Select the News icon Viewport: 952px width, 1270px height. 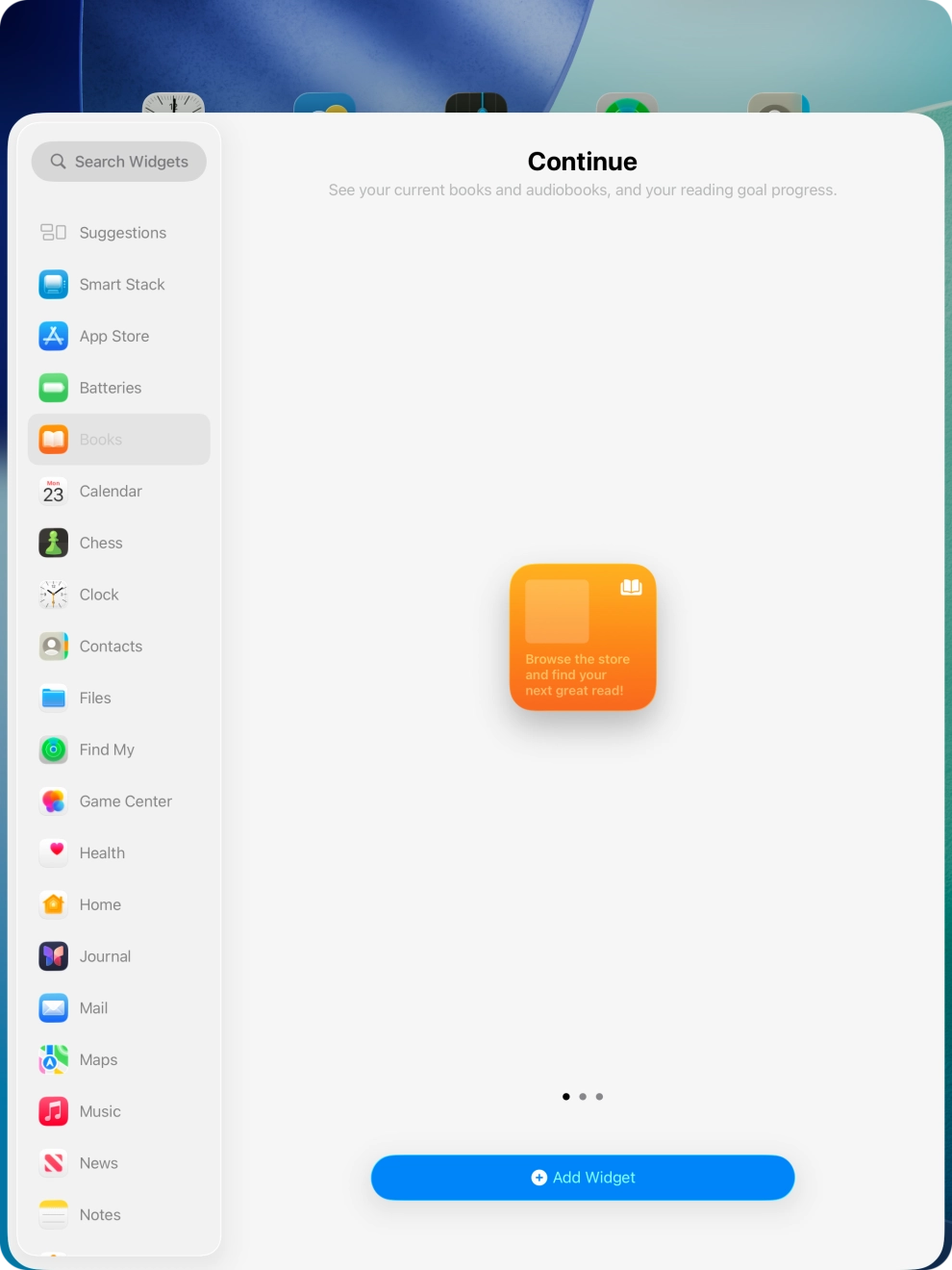point(54,1163)
